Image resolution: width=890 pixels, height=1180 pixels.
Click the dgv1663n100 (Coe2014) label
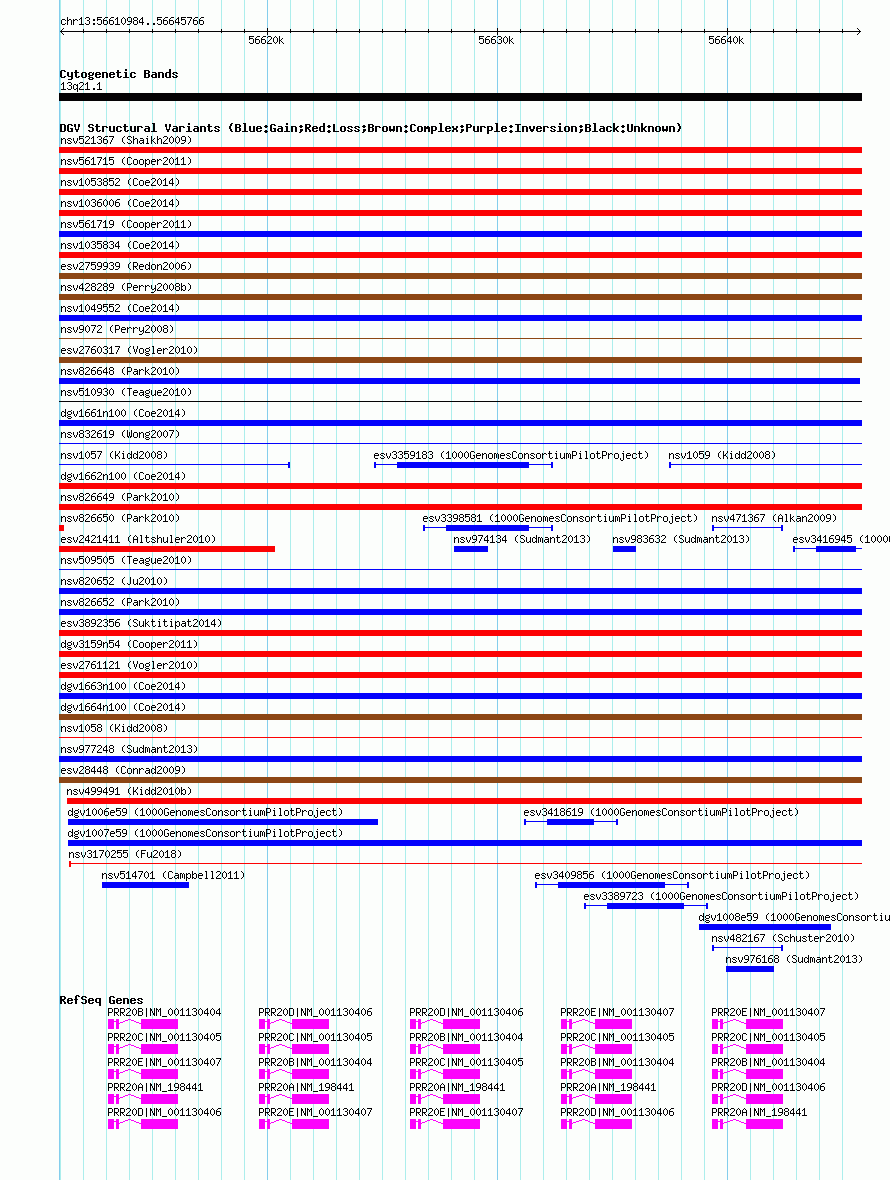pos(123,687)
